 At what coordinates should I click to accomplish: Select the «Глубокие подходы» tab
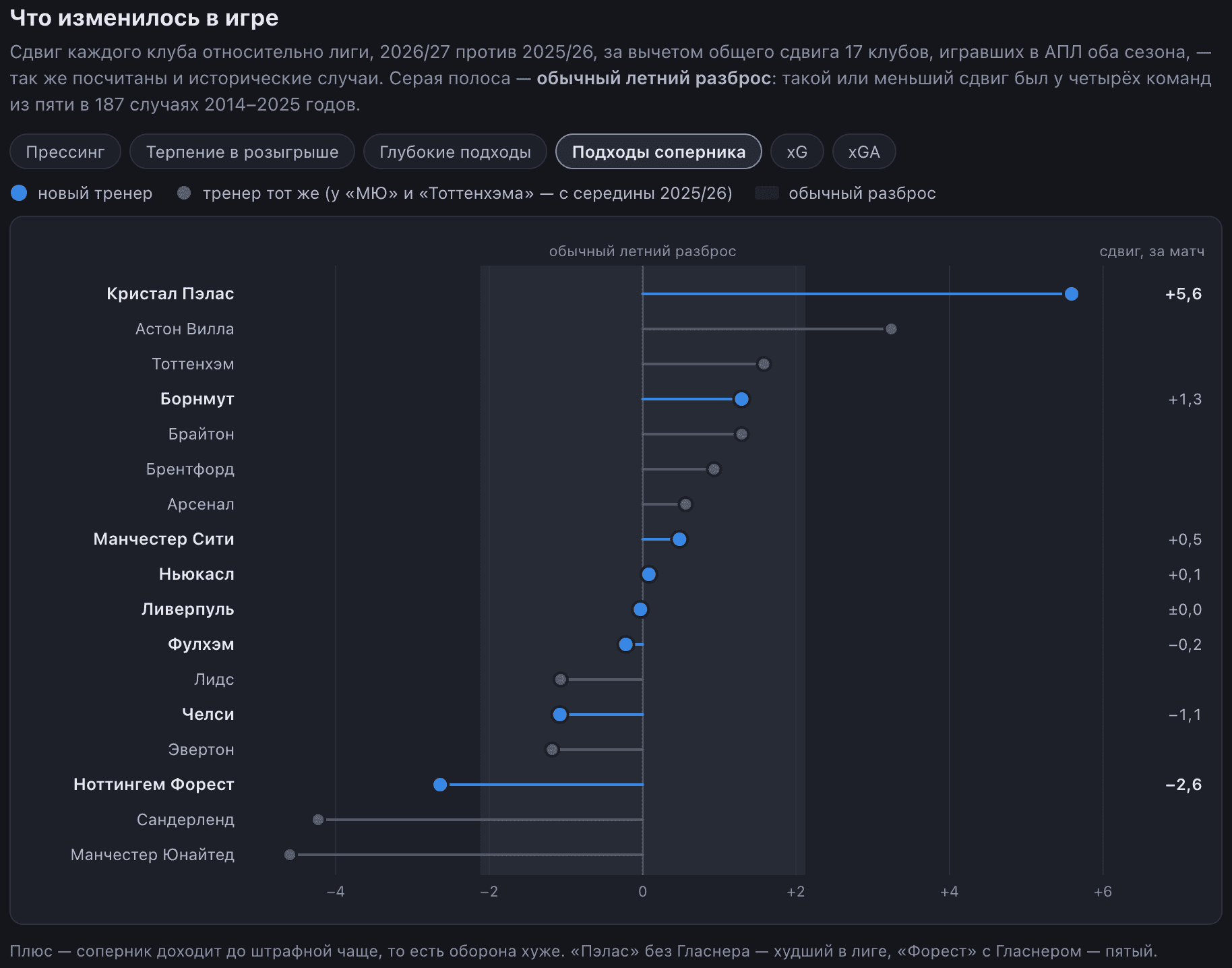pos(455,152)
